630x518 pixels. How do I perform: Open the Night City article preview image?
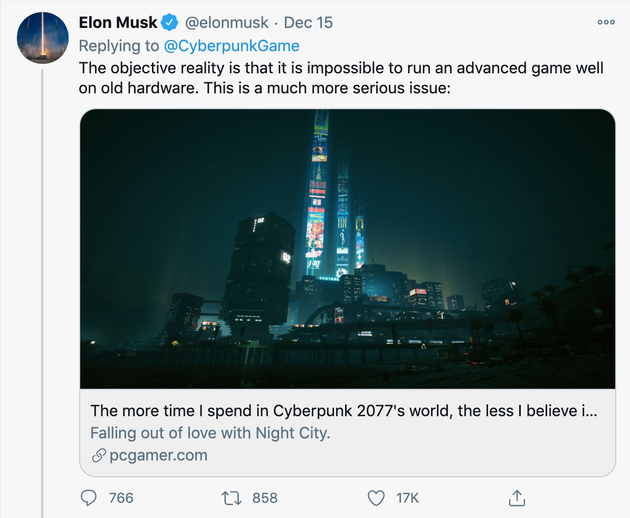(347, 249)
